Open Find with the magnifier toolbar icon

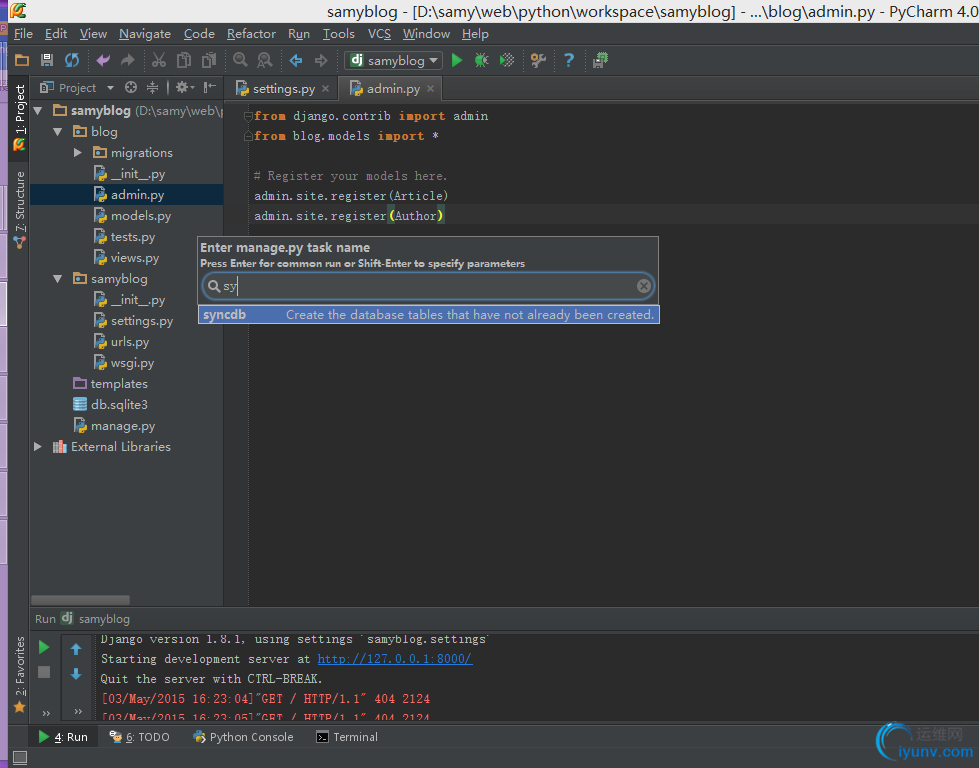[240, 61]
